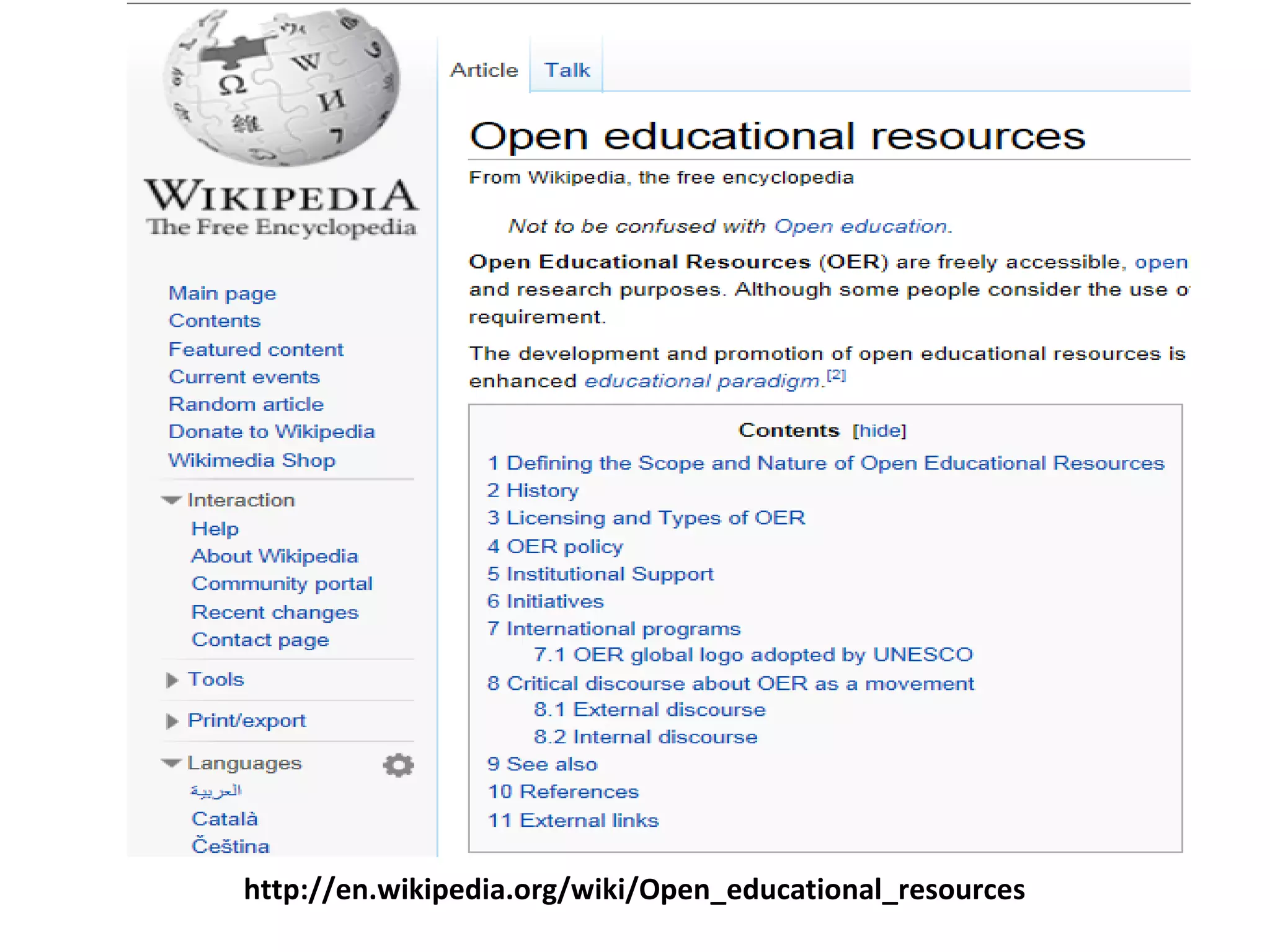Follow the Open education link
This screenshot has width=1270, height=952.
(x=861, y=226)
